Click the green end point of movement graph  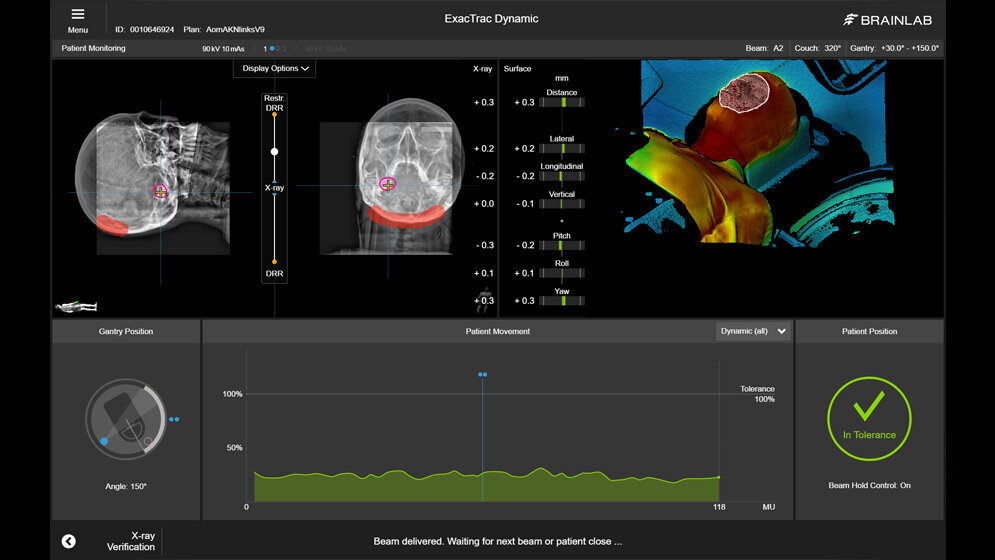click(718, 477)
